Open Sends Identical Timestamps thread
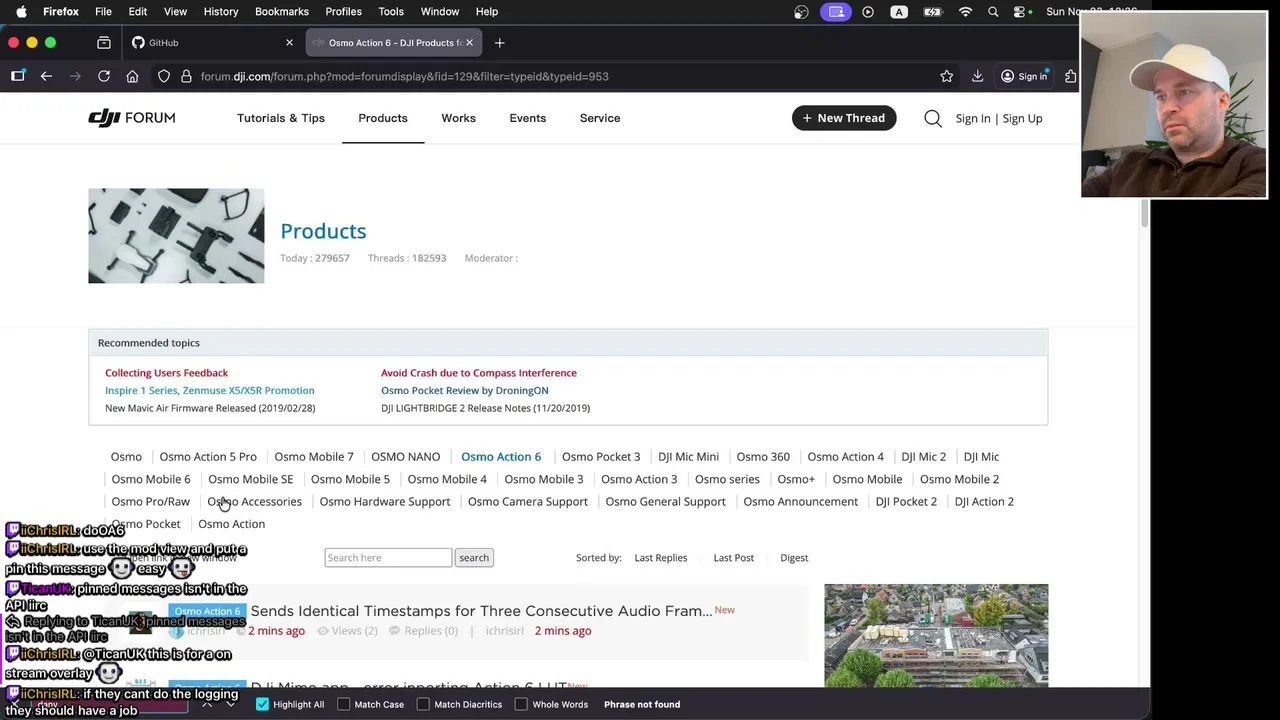Image resolution: width=1280 pixels, height=720 pixels. click(481, 611)
